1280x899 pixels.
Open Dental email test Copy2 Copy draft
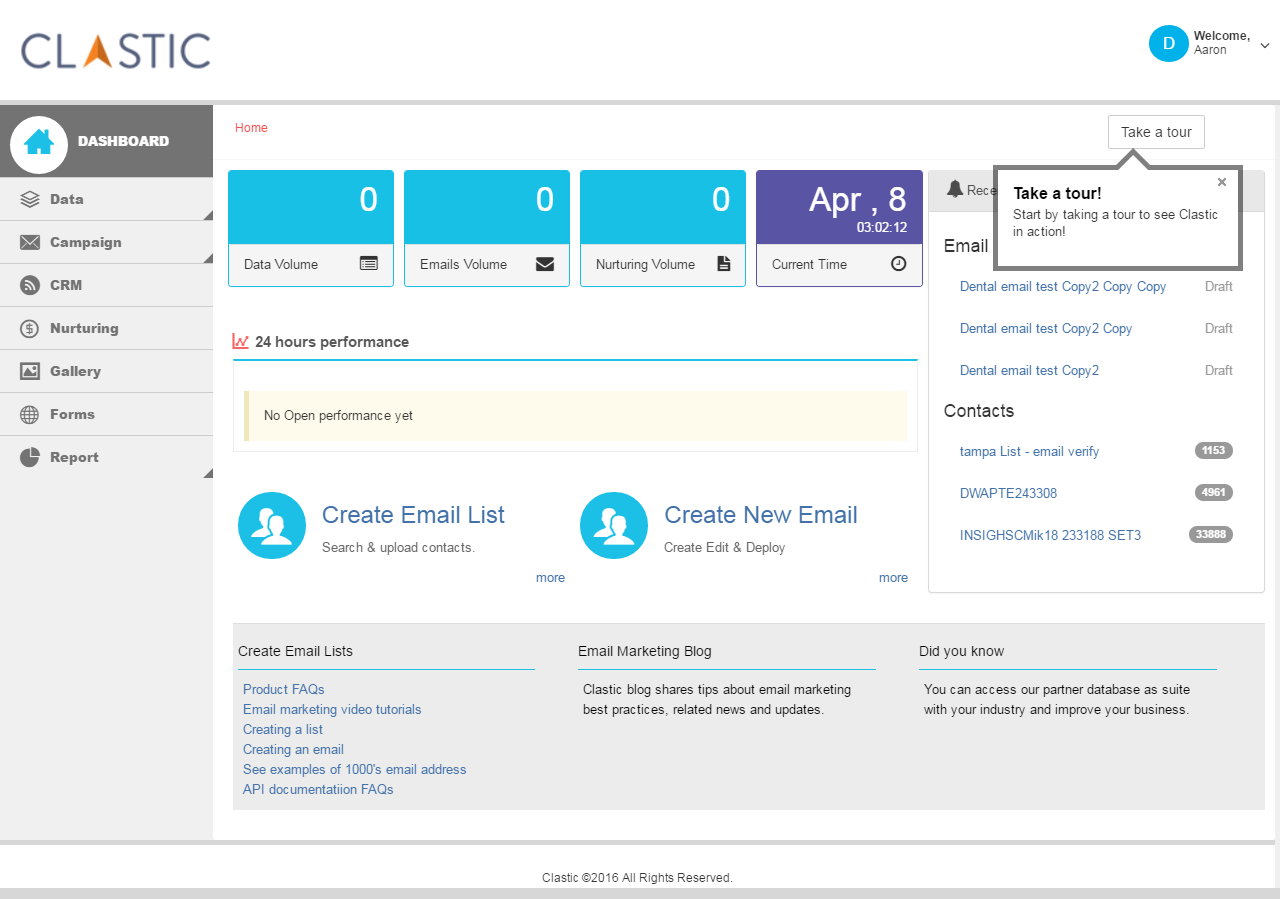click(x=1046, y=328)
